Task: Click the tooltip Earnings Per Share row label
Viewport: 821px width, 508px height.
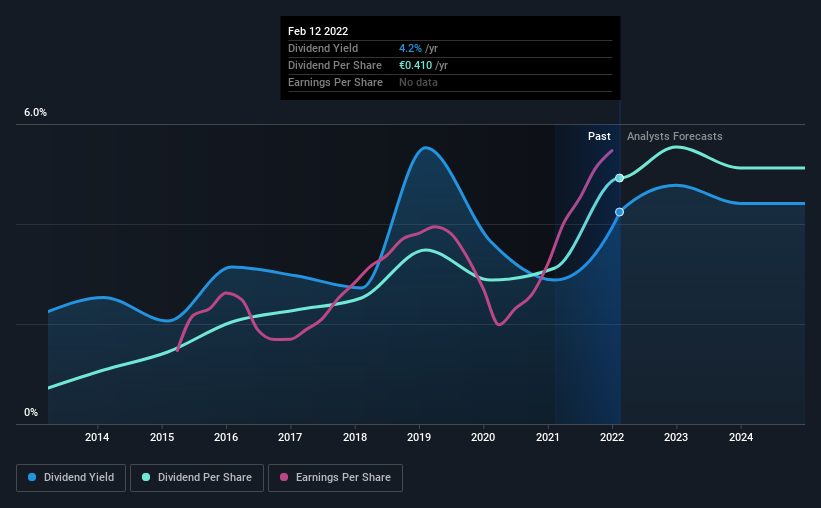Action: (335, 82)
